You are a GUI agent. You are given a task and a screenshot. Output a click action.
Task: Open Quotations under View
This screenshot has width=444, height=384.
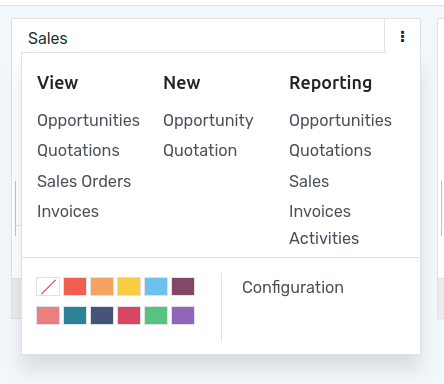(78, 151)
